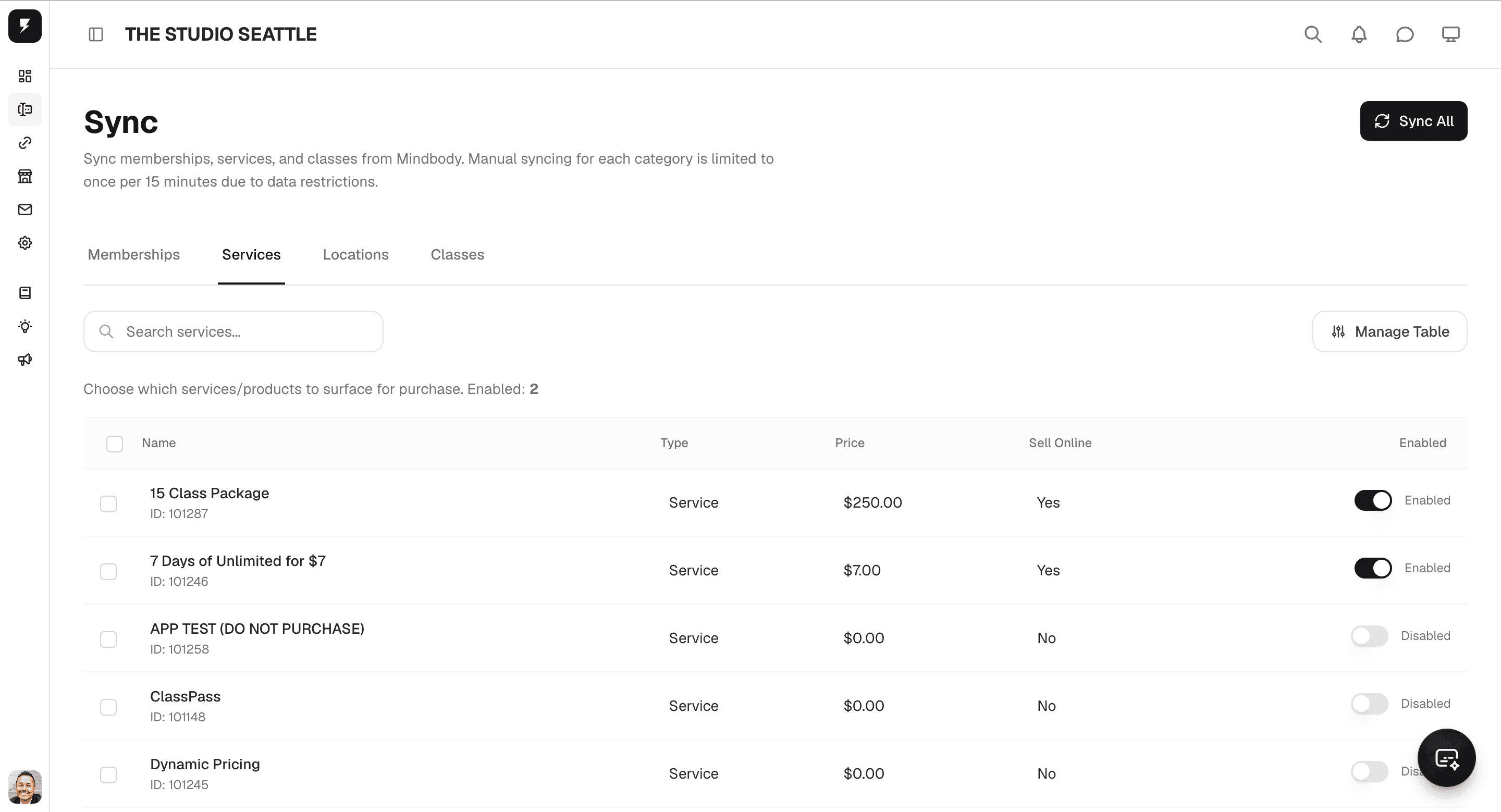
Task: Open the settings gear icon in sidebar
Action: pos(25,243)
